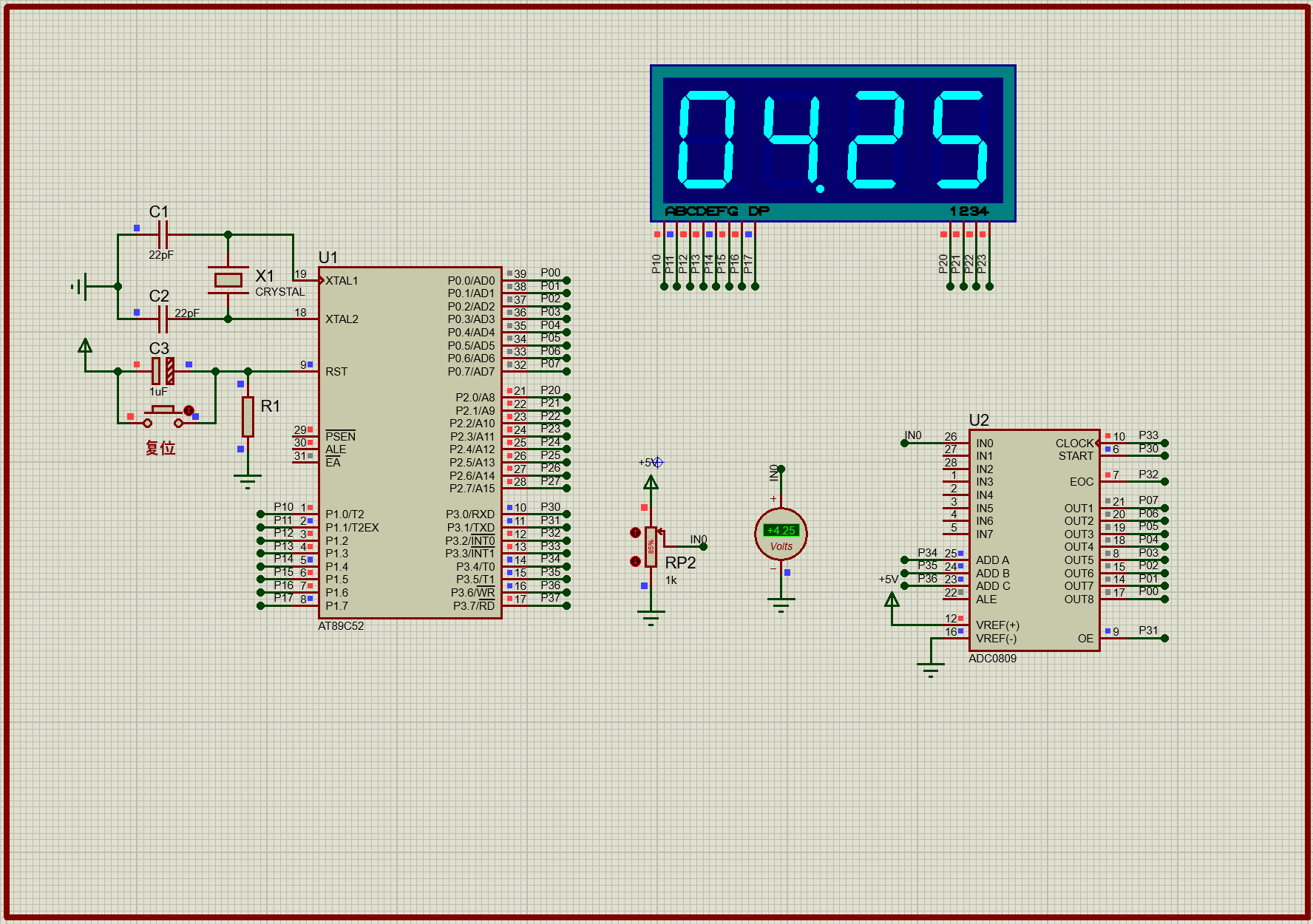Image resolution: width=1313 pixels, height=924 pixels.
Task: Click the 'ABCDEFG DP' display pin label
Action: pos(717,211)
